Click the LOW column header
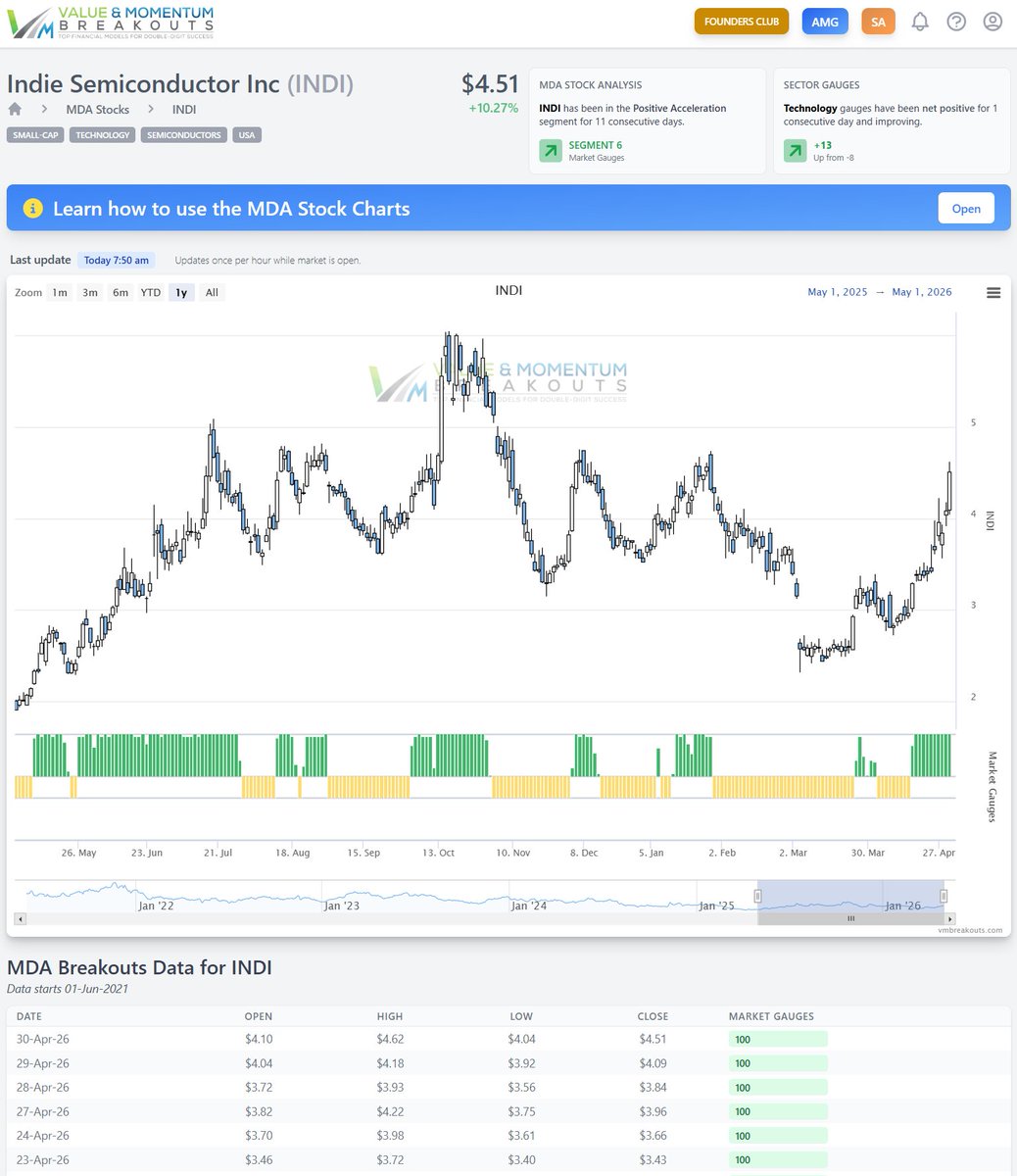 [520, 1016]
